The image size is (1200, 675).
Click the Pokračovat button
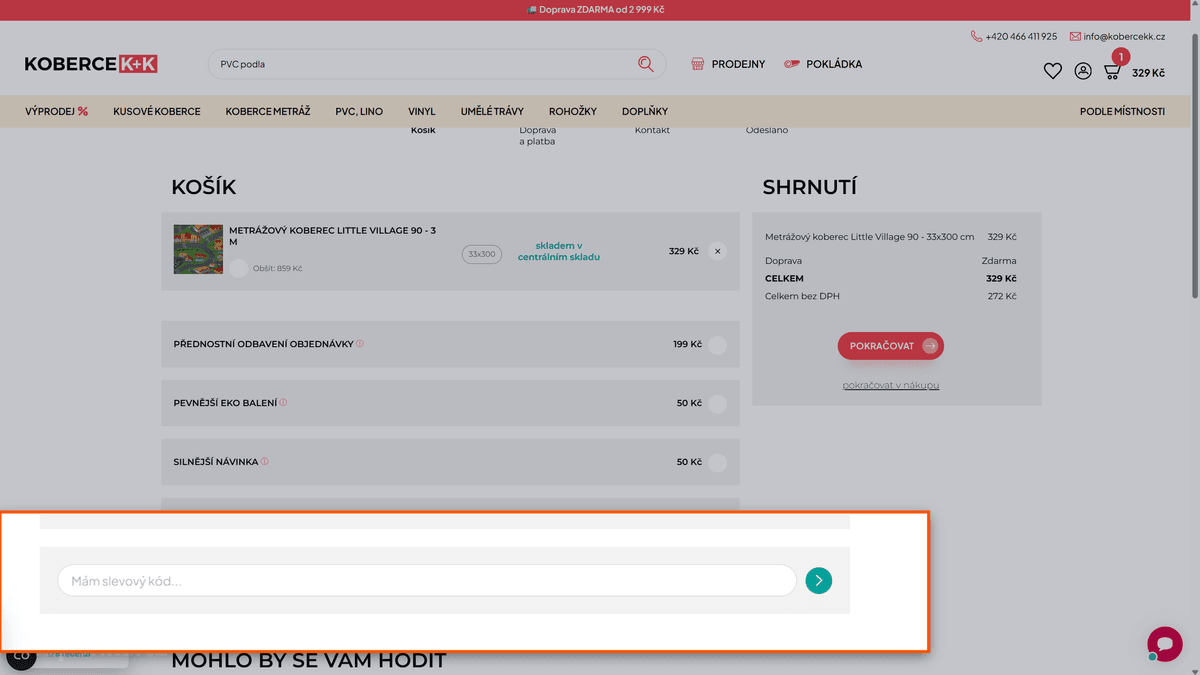891,346
